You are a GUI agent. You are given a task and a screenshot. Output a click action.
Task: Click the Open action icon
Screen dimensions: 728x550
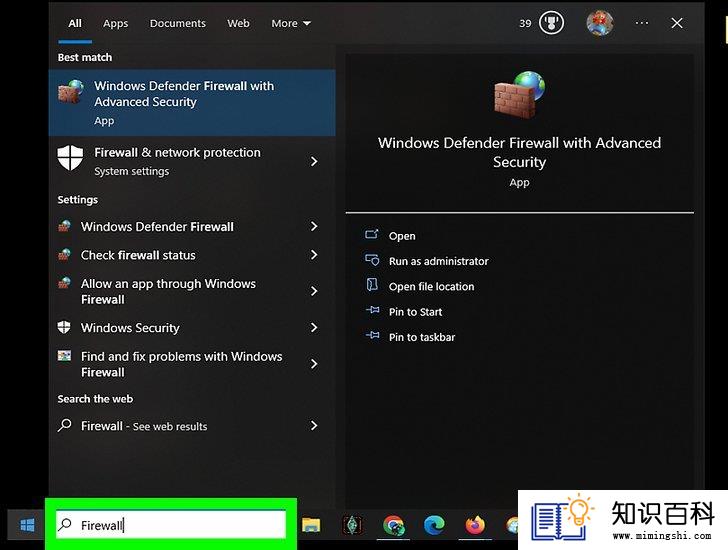pos(372,234)
